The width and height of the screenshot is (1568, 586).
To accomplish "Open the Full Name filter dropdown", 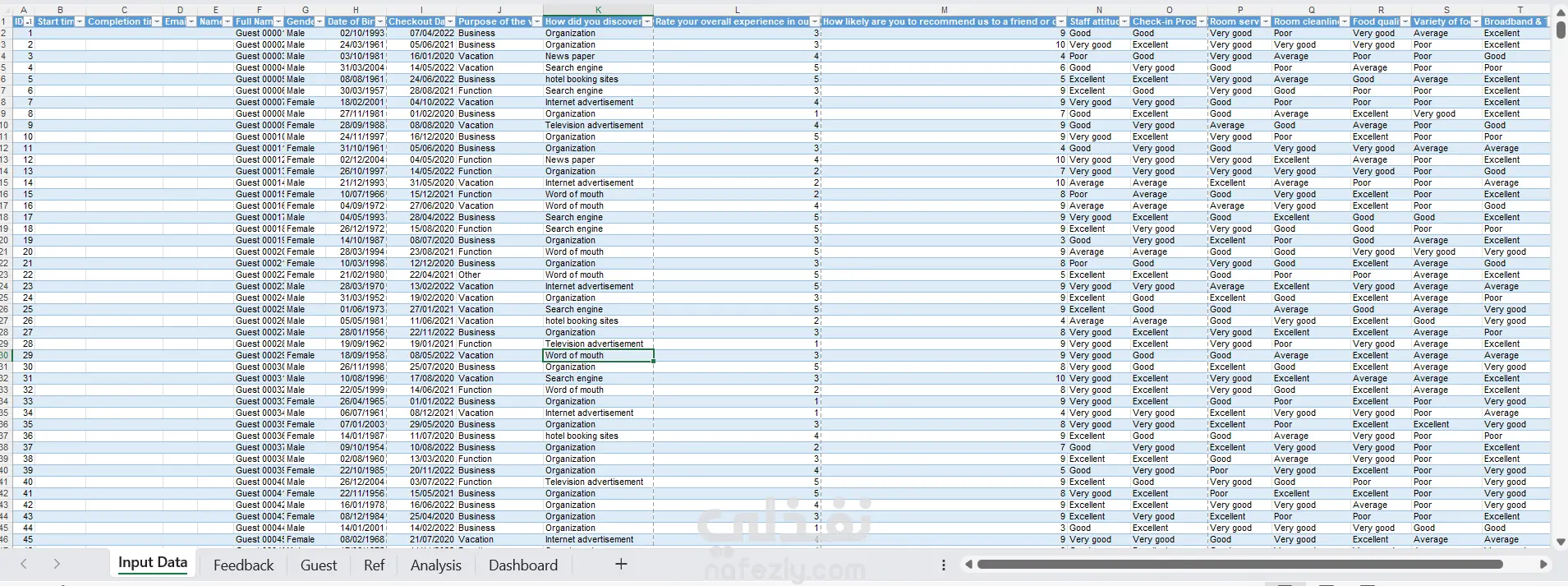I will pyautogui.click(x=278, y=21).
